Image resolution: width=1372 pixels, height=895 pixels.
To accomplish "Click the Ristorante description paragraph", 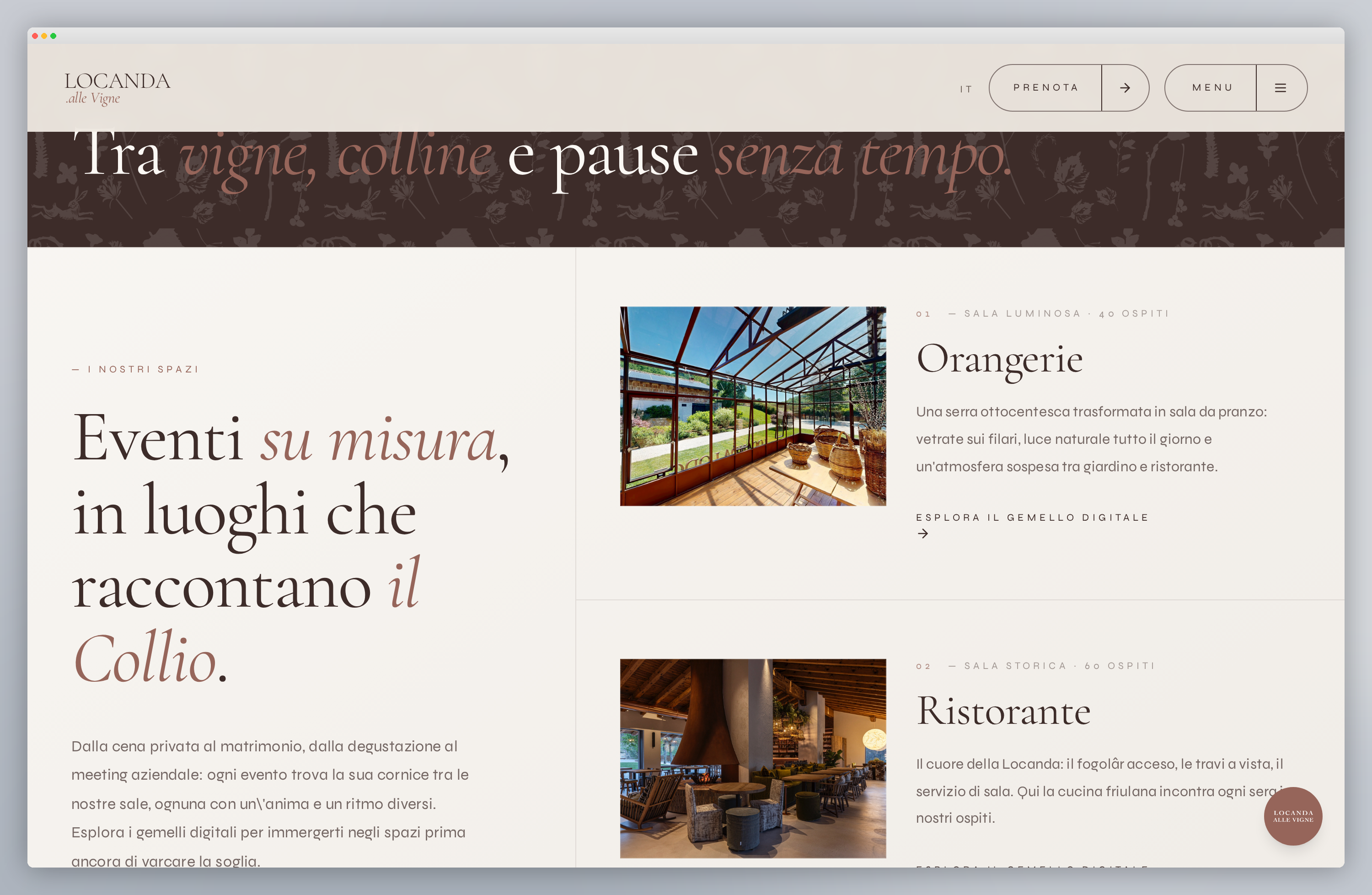I will [x=1100, y=791].
